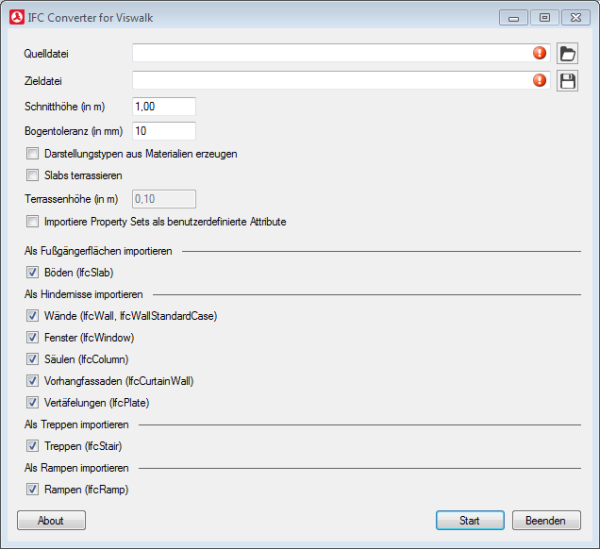The height and width of the screenshot is (549, 600).
Task: Focus the Schnitthöhe input field
Action: coord(163,106)
